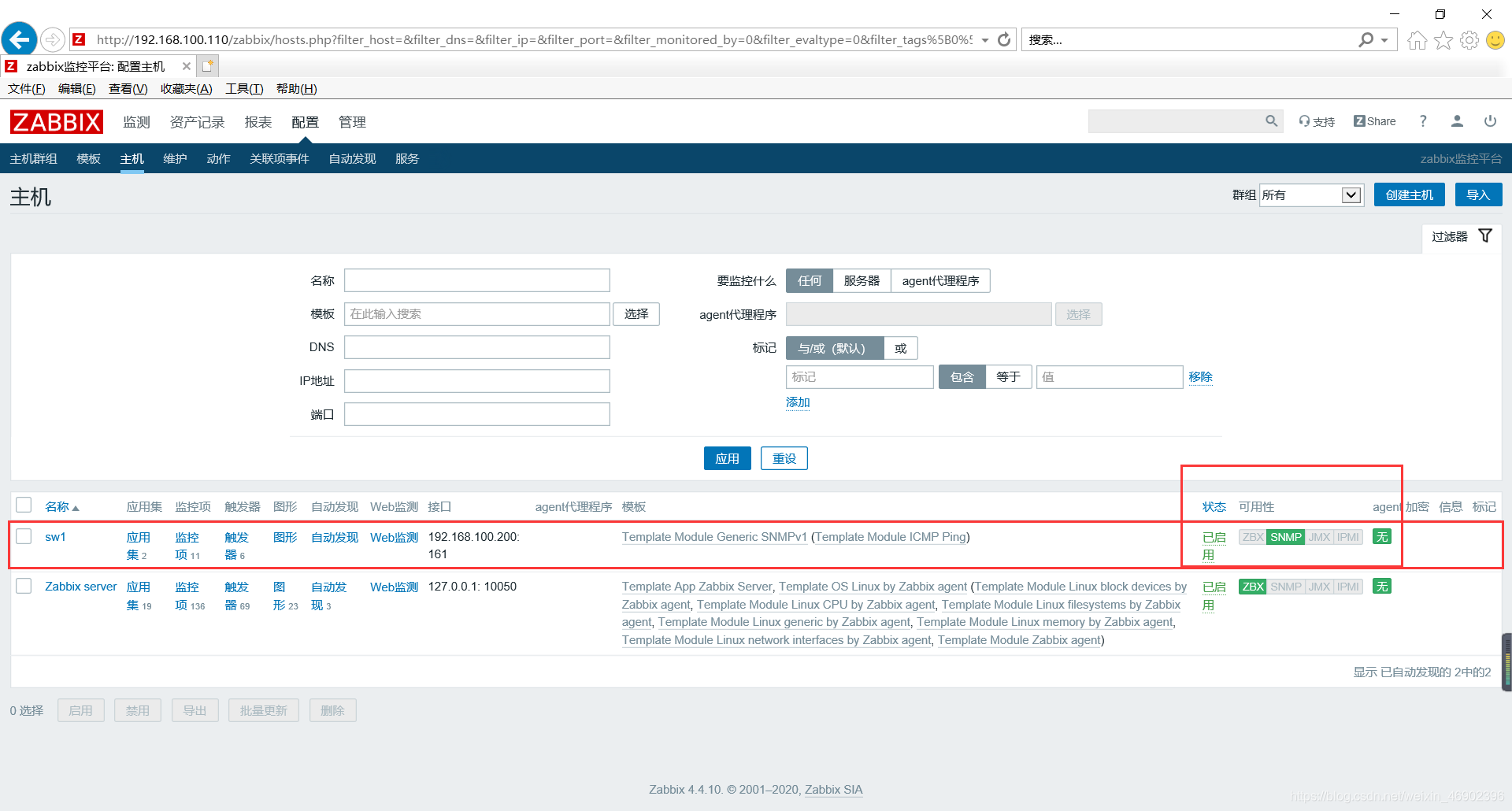The image size is (1512, 811).
Task: Click 选择 button next to 模板
Action: pyautogui.click(x=636, y=314)
